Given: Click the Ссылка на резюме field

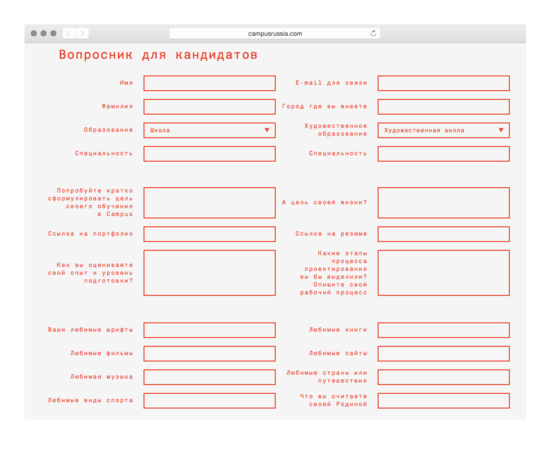Looking at the screenshot, I should (x=443, y=234).
